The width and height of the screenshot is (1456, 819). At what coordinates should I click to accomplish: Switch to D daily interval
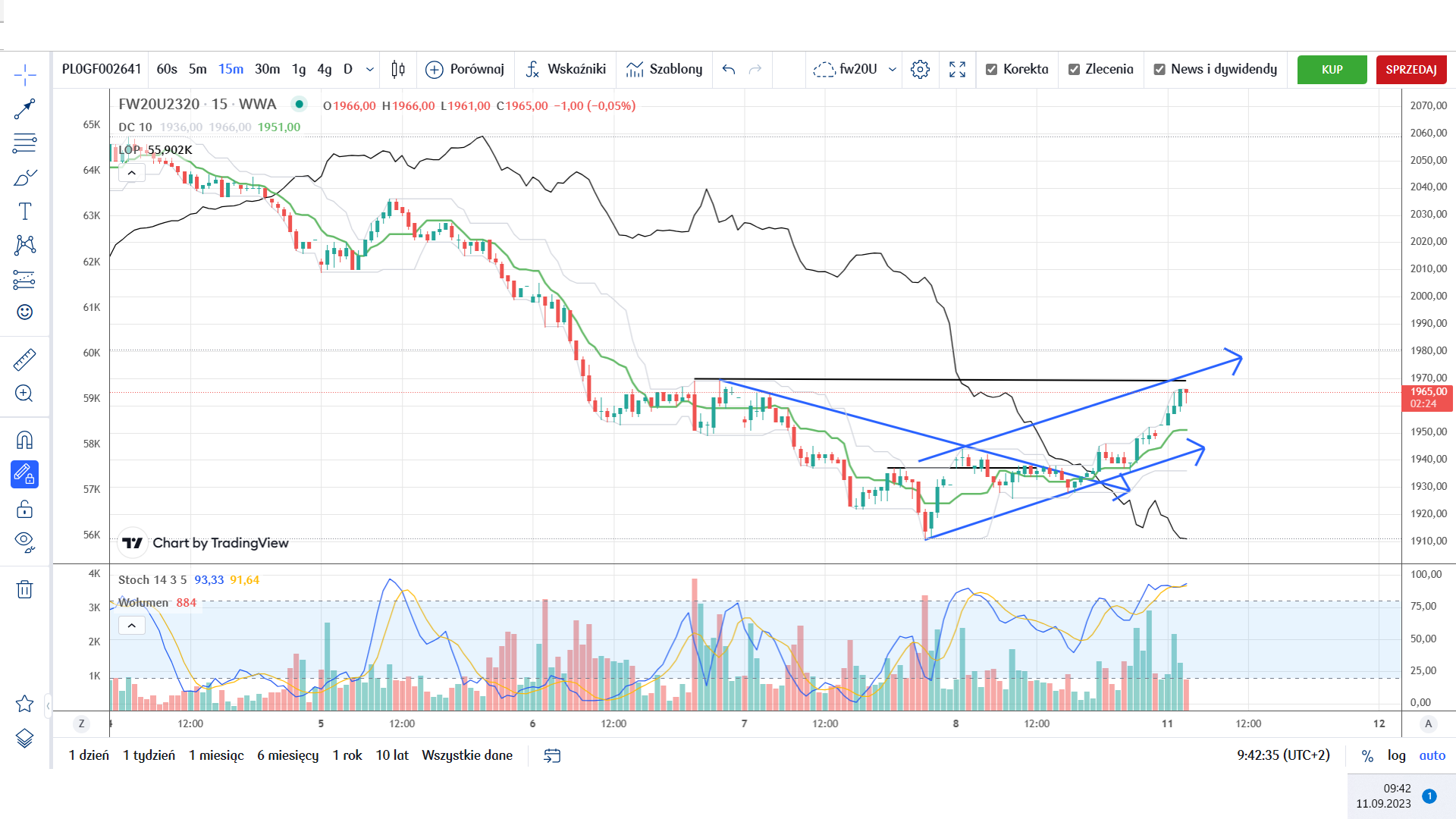[348, 69]
